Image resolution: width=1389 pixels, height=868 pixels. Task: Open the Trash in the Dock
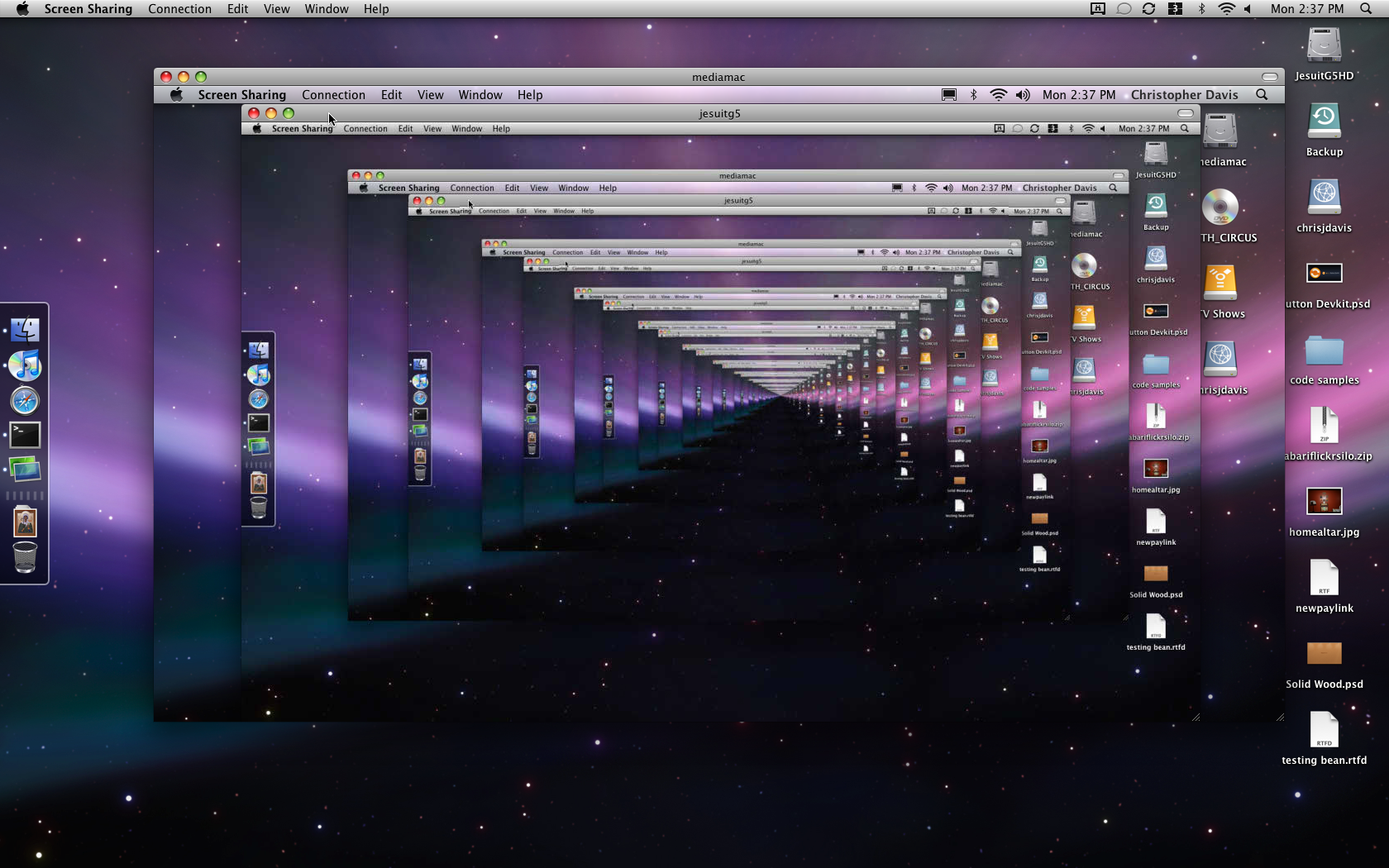coord(25,557)
